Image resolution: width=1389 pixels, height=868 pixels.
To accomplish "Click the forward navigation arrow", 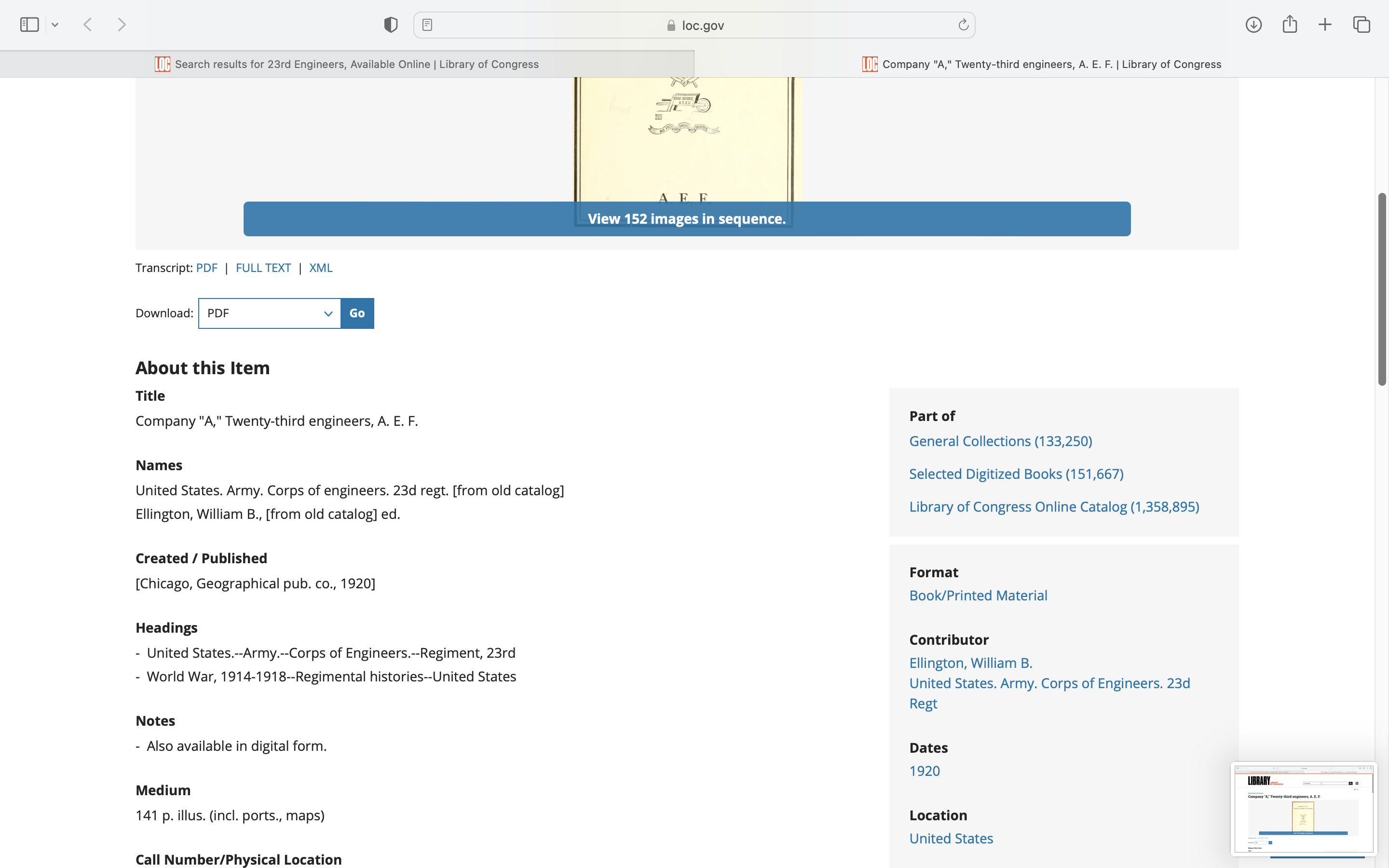I will [122, 25].
